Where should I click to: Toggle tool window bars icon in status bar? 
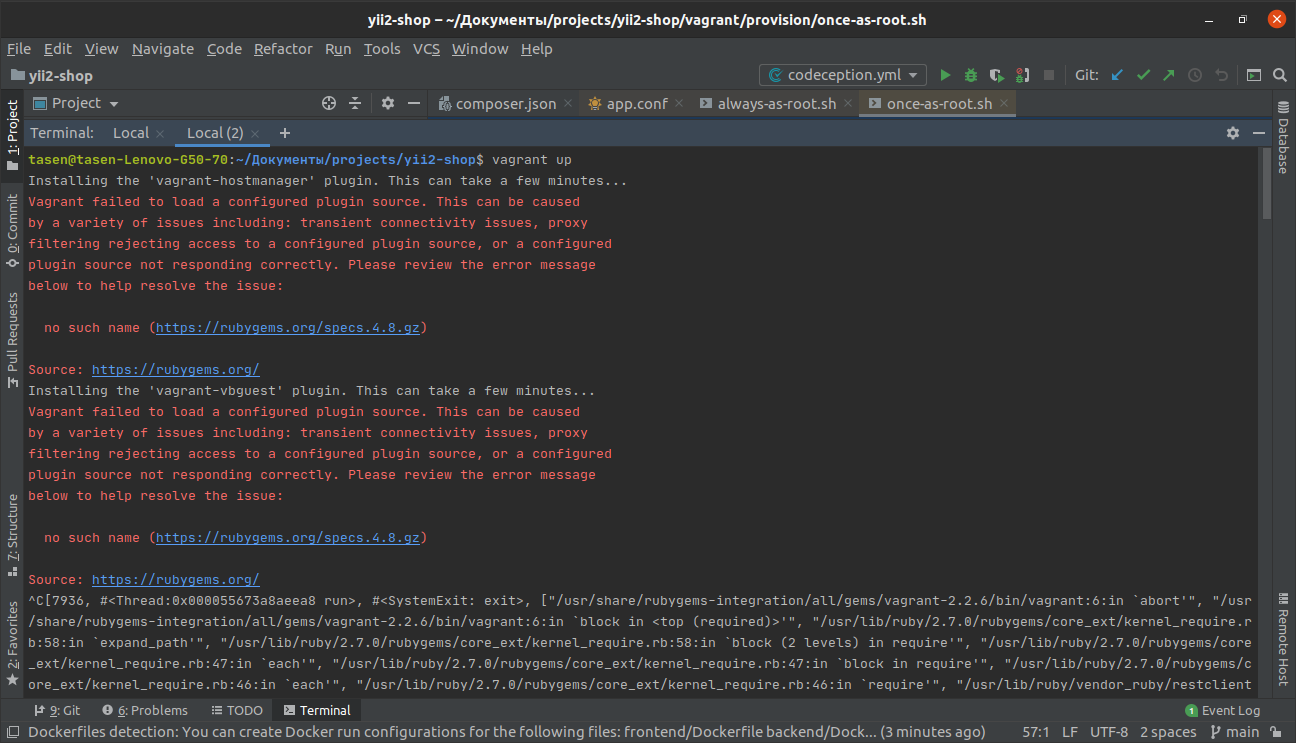point(11,732)
